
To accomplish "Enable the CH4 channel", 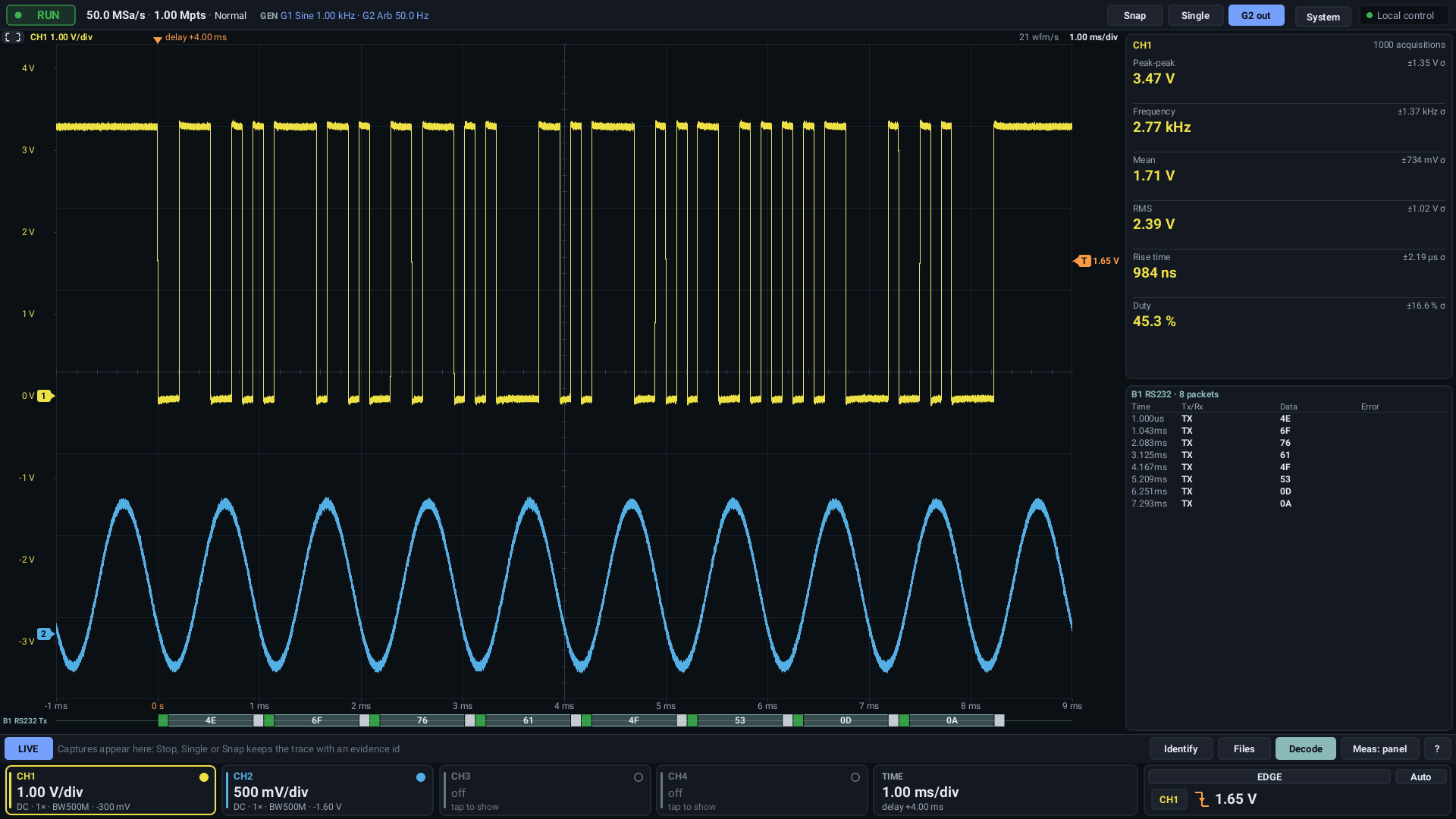I will coord(761,790).
